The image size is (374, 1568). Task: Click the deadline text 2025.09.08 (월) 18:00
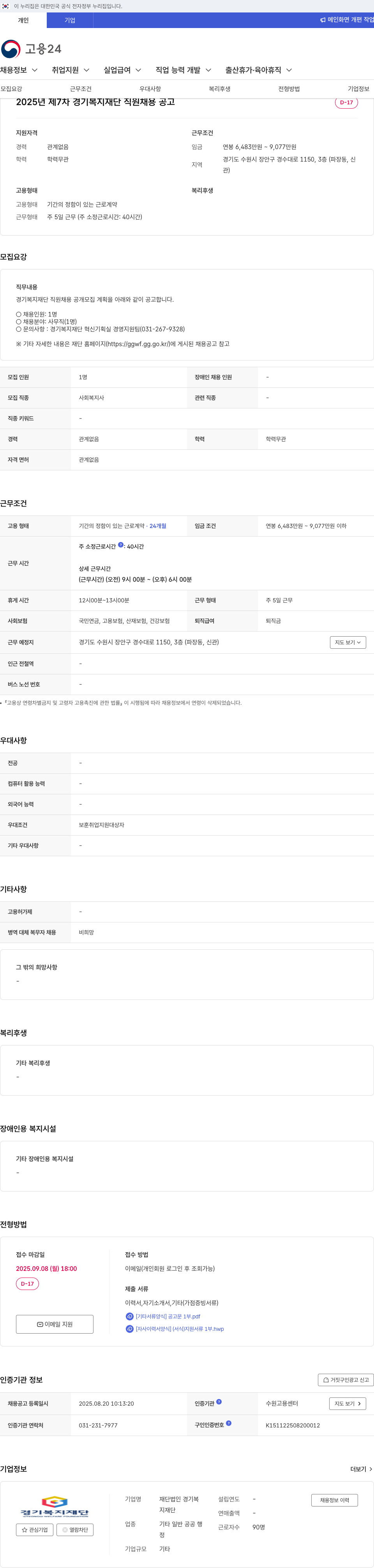(46, 1269)
